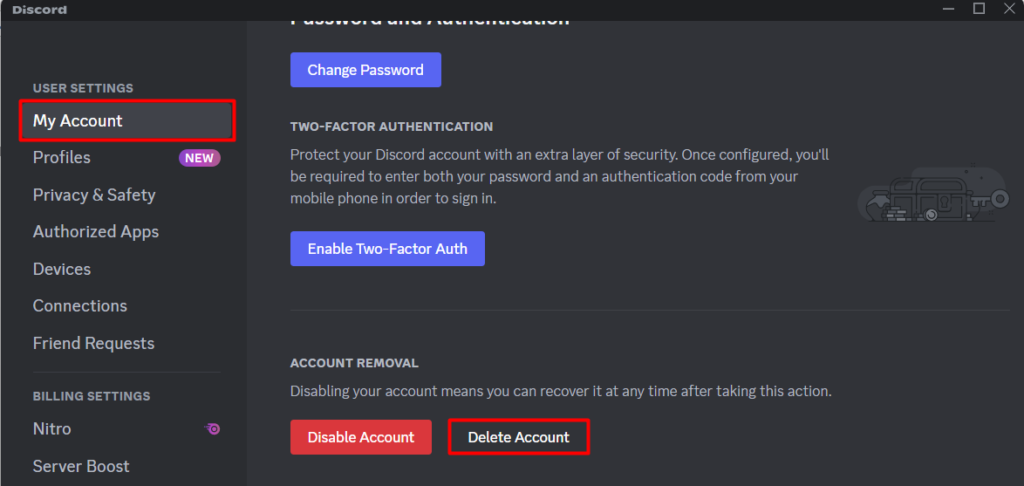Click the NEW badge beside Profiles
Screen dimensions: 1024x486
click(199, 158)
